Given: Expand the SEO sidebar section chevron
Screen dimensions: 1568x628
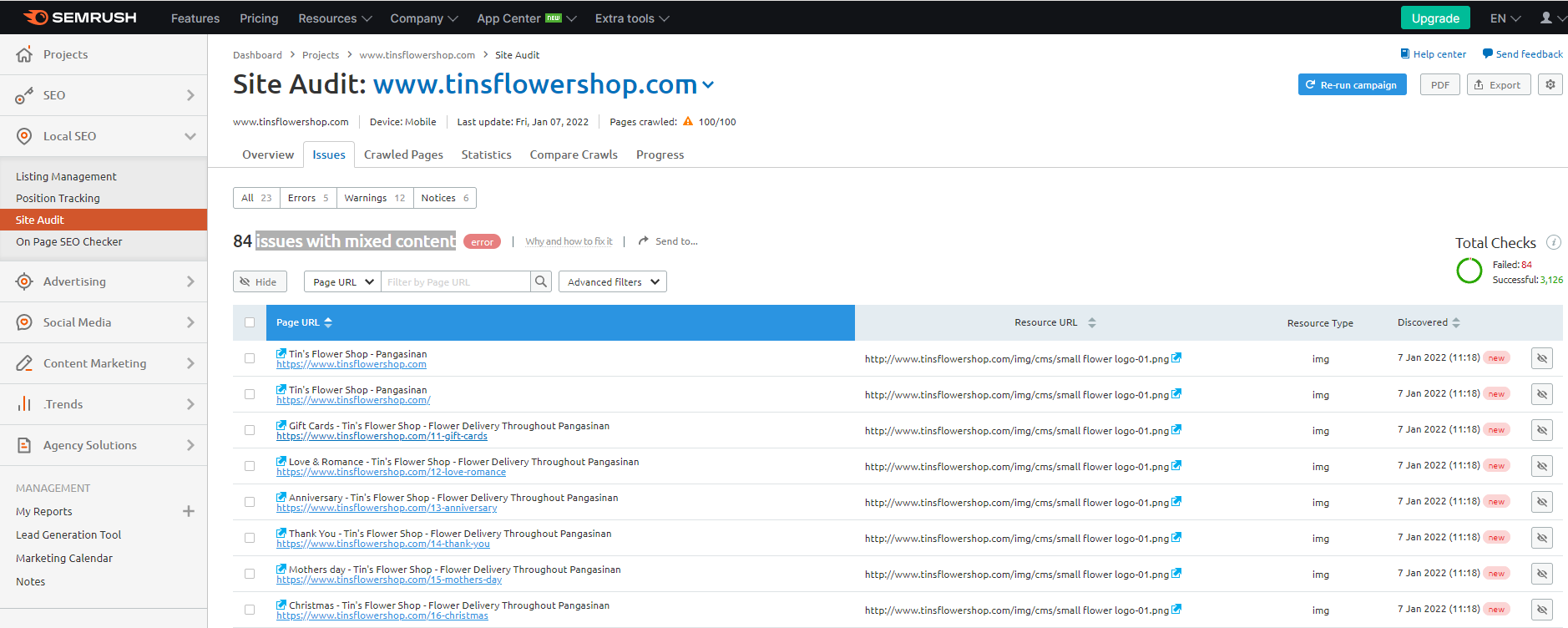Looking at the screenshot, I should point(190,95).
